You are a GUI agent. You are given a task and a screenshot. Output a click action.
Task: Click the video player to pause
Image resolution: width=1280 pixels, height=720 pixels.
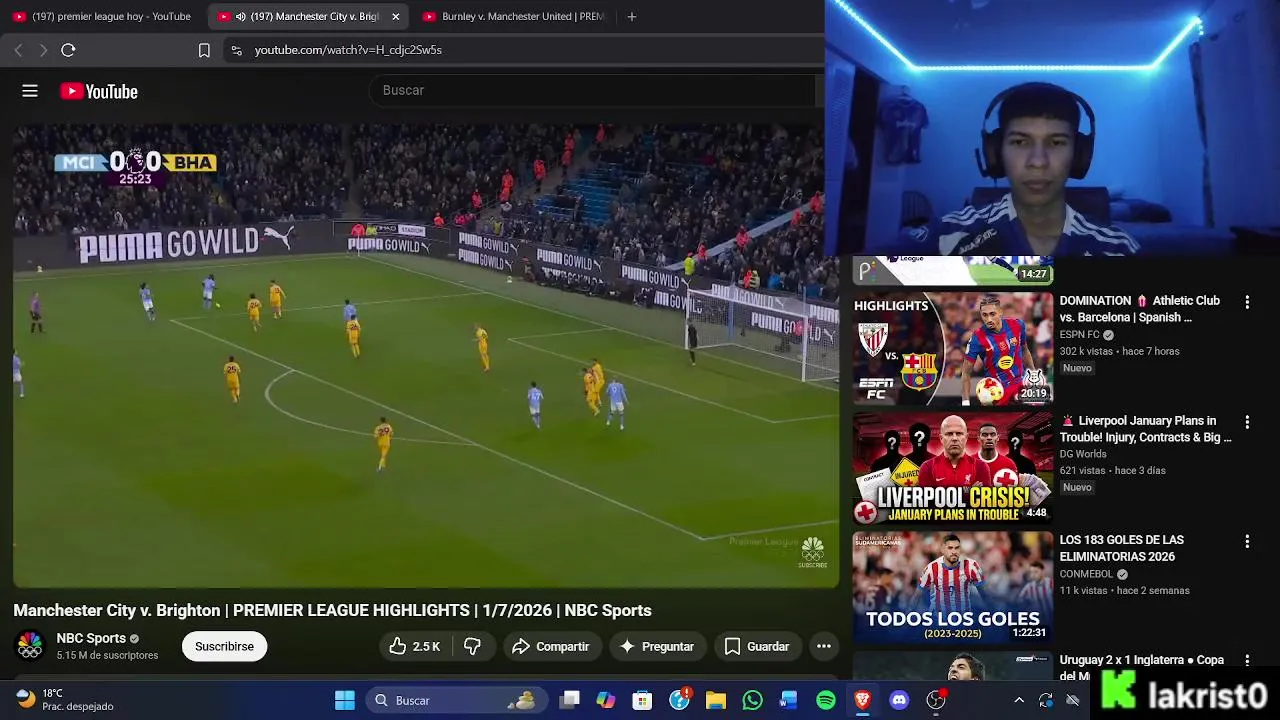tap(426, 355)
